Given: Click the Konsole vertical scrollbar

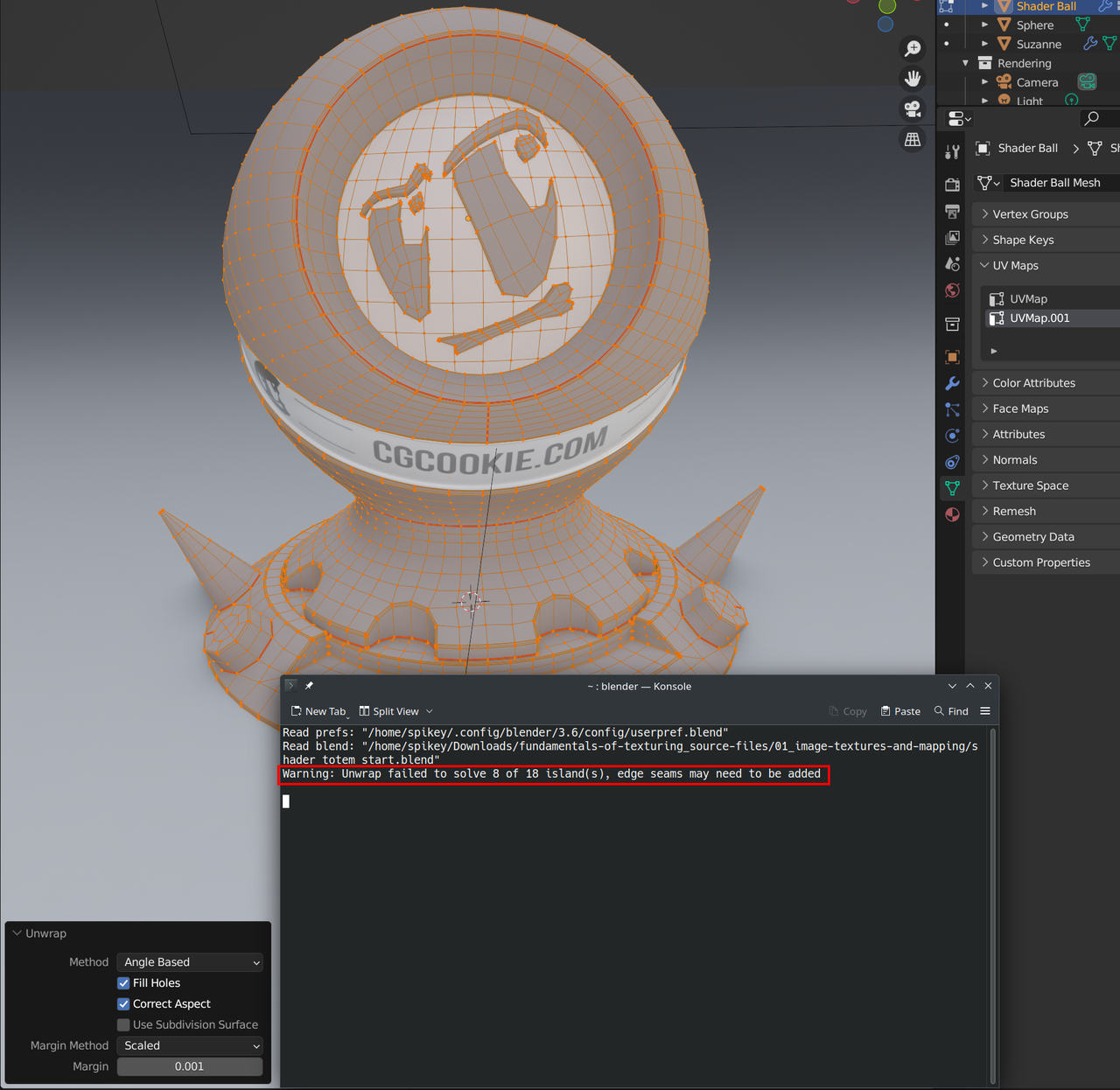Looking at the screenshot, I should click(992, 906).
